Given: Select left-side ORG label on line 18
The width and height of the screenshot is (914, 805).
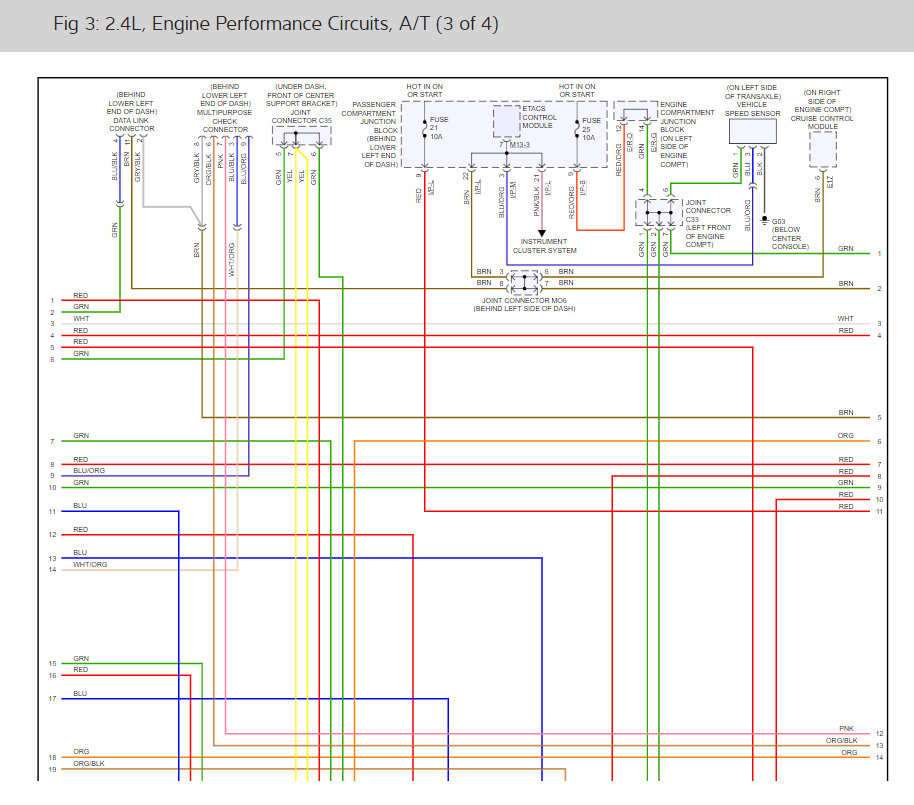Looking at the screenshot, I should [x=81, y=751].
